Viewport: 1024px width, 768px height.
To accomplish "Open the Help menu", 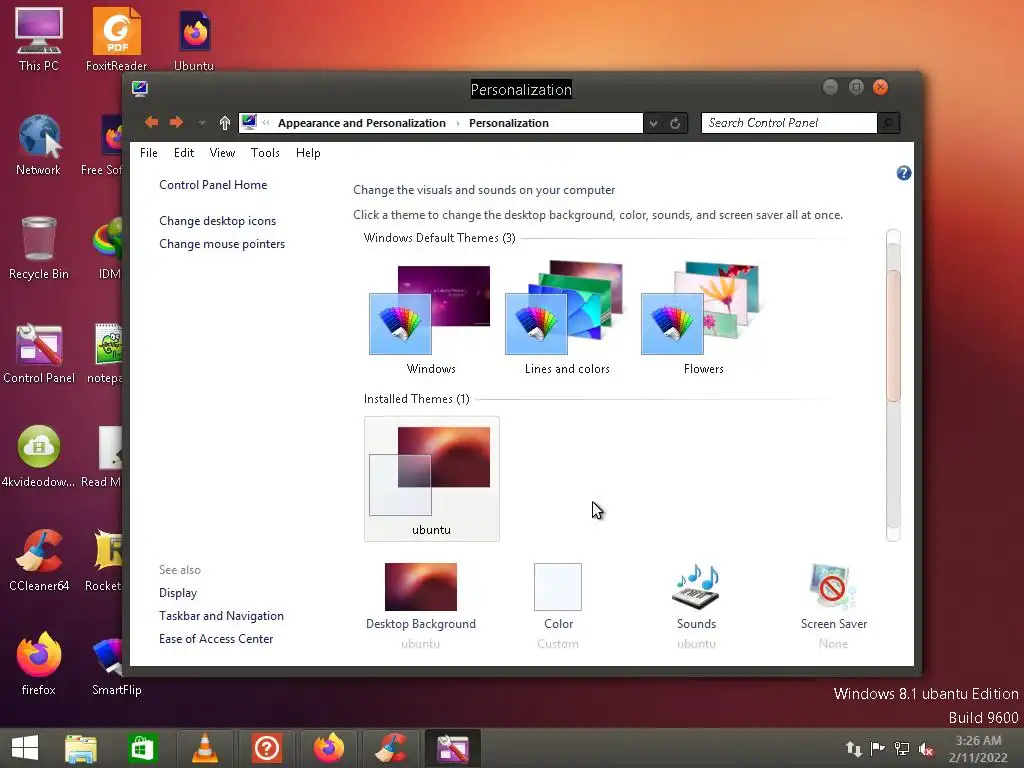I will [x=308, y=153].
